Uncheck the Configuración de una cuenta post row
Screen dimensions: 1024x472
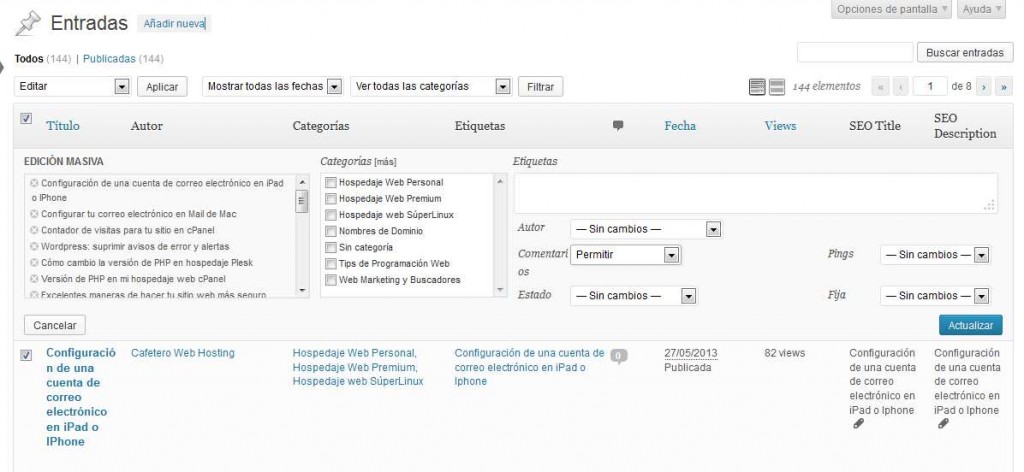(x=26, y=356)
